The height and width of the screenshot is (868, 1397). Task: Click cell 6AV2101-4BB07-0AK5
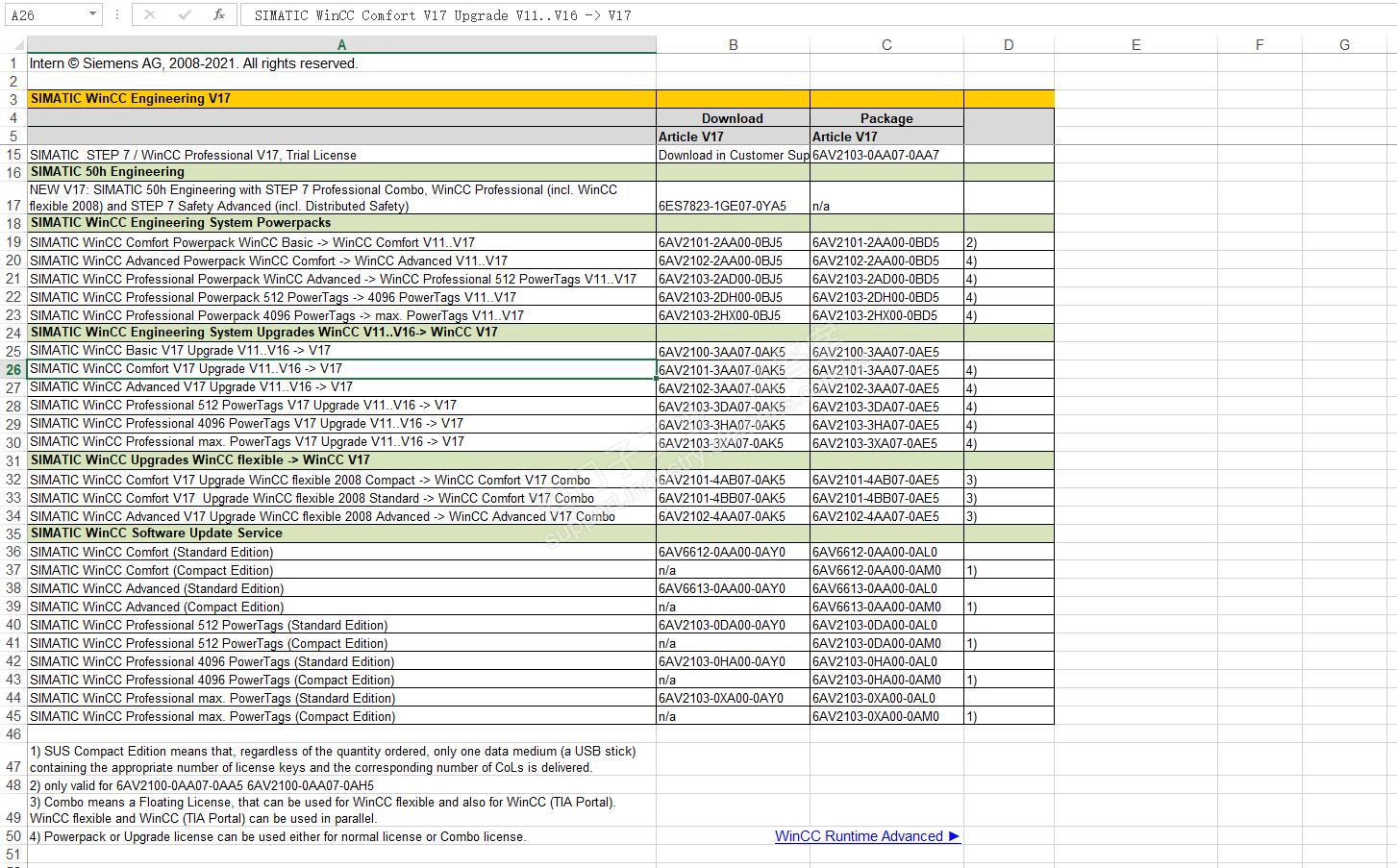[733, 498]
